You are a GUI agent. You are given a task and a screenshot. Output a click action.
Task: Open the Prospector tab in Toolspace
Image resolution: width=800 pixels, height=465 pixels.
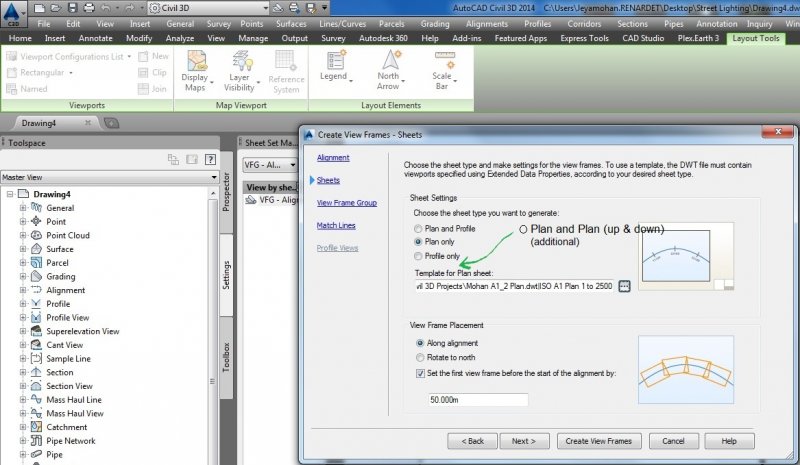tap(226, 192)
